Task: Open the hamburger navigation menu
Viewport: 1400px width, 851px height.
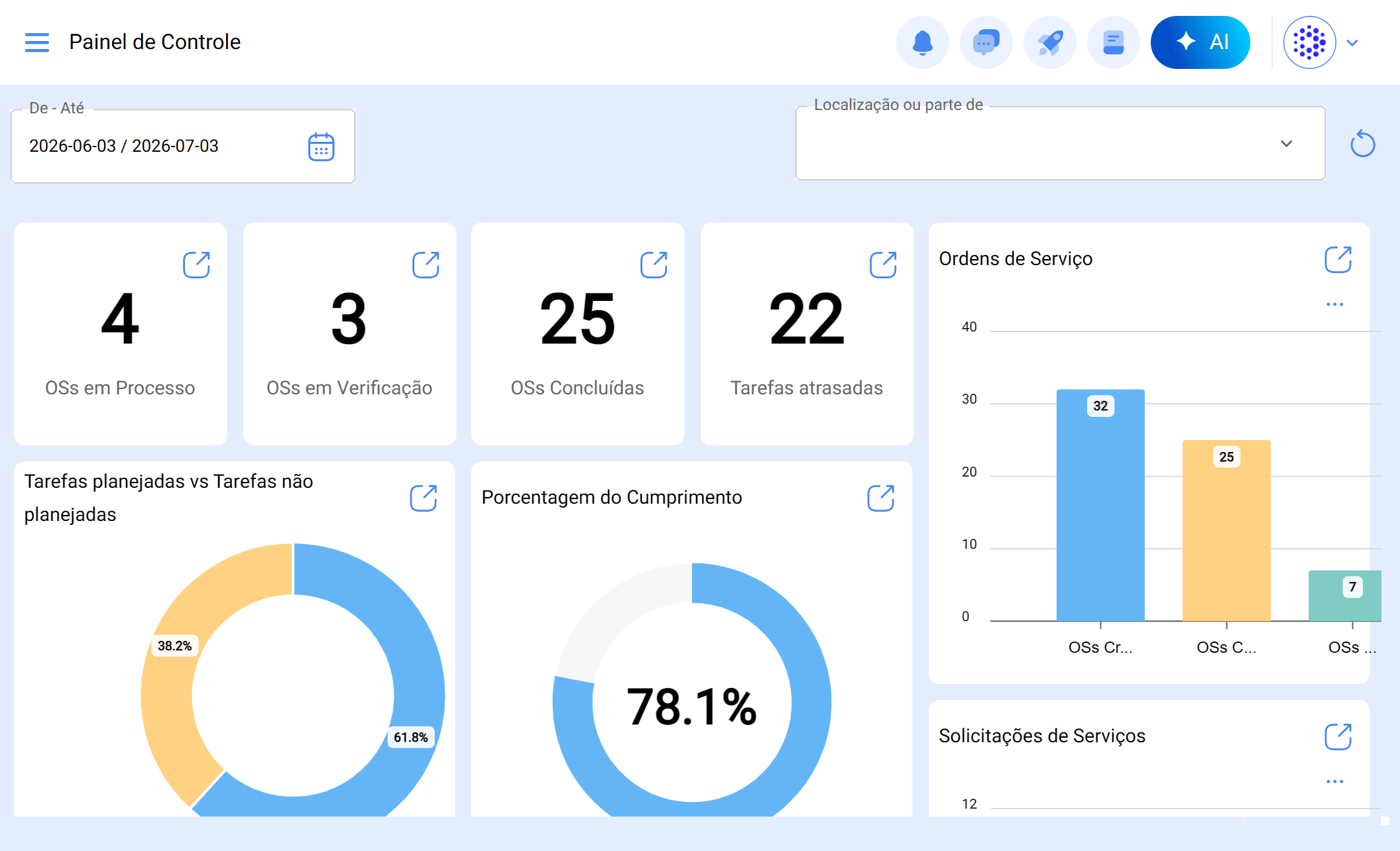Action: pos(37,42)
